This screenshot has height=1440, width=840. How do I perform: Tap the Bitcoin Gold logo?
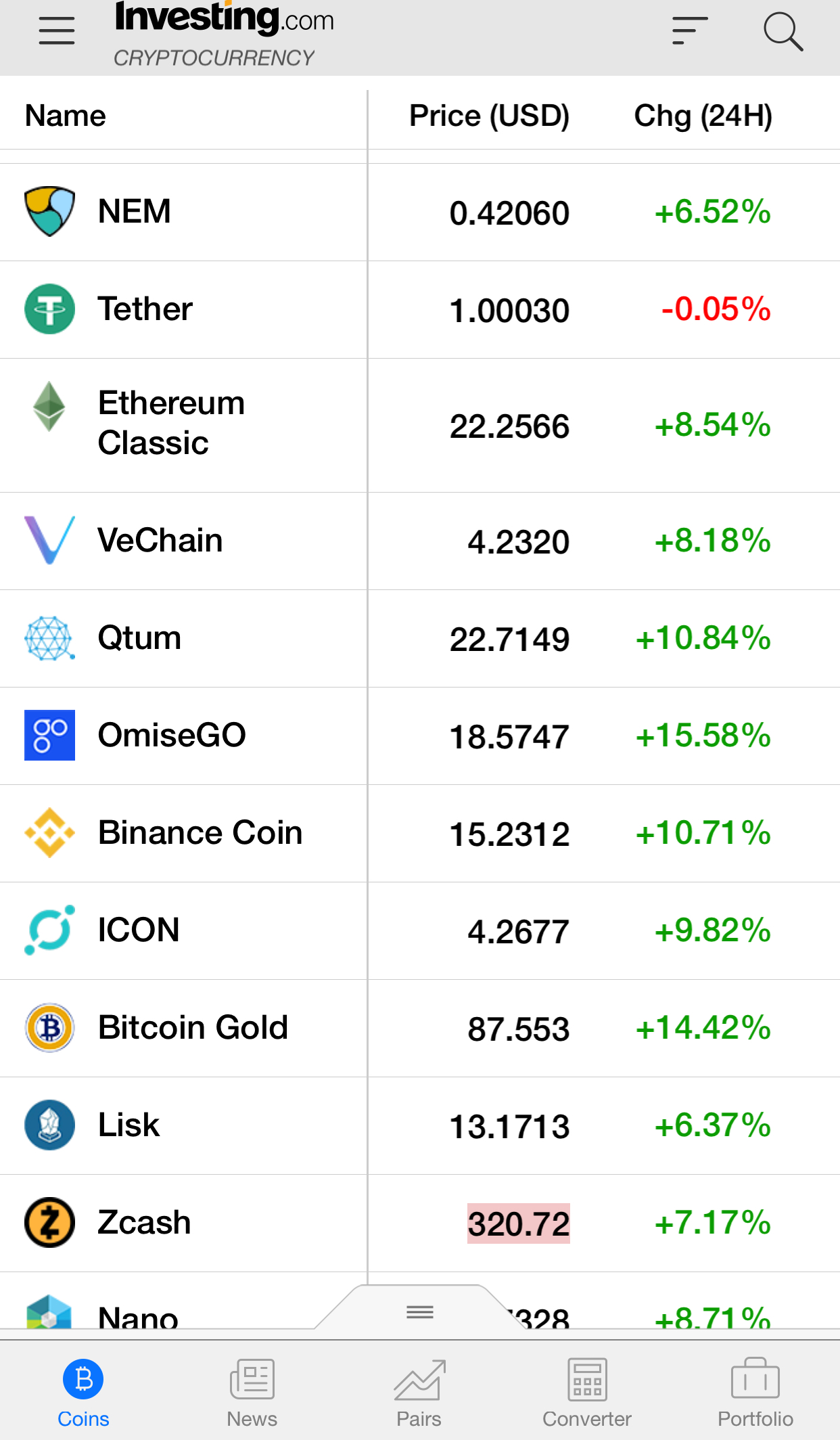[x=49, y=1028]
